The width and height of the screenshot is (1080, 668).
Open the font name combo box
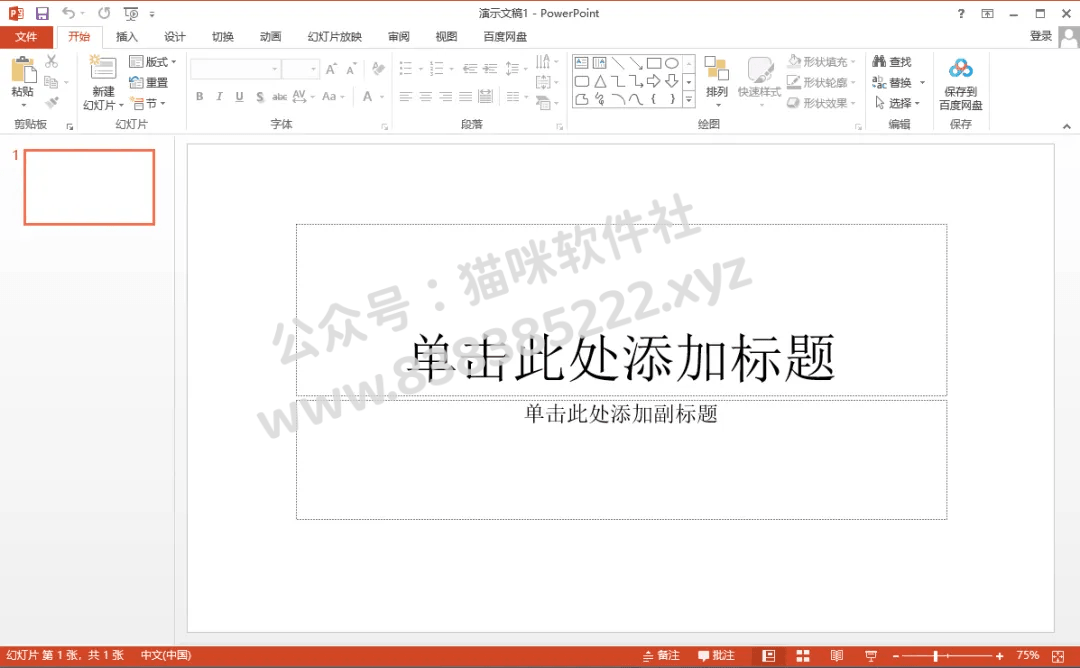click(x=235, y=69)
